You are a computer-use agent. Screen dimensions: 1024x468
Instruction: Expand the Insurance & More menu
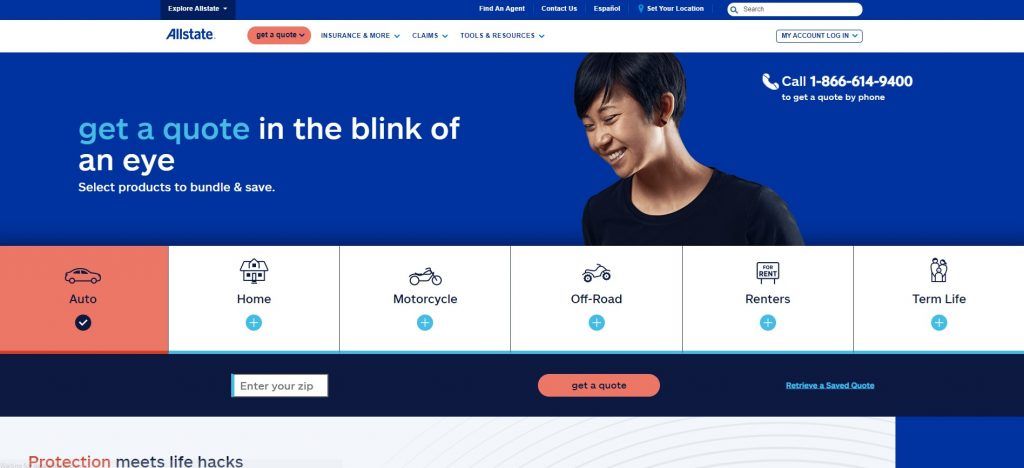point(360,36)
